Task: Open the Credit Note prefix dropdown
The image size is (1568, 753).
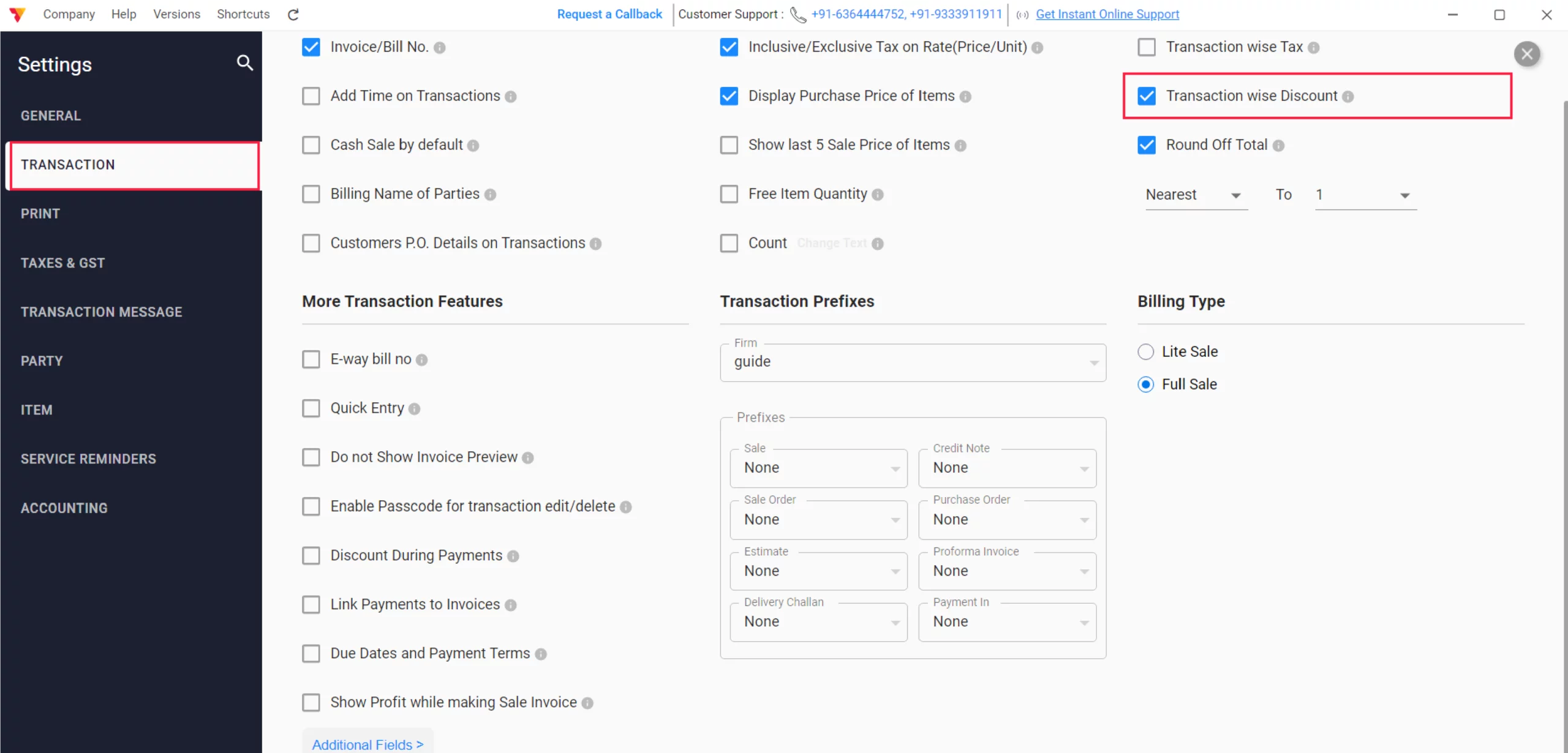Action: pyautogui.click(x=1007, y=468)
